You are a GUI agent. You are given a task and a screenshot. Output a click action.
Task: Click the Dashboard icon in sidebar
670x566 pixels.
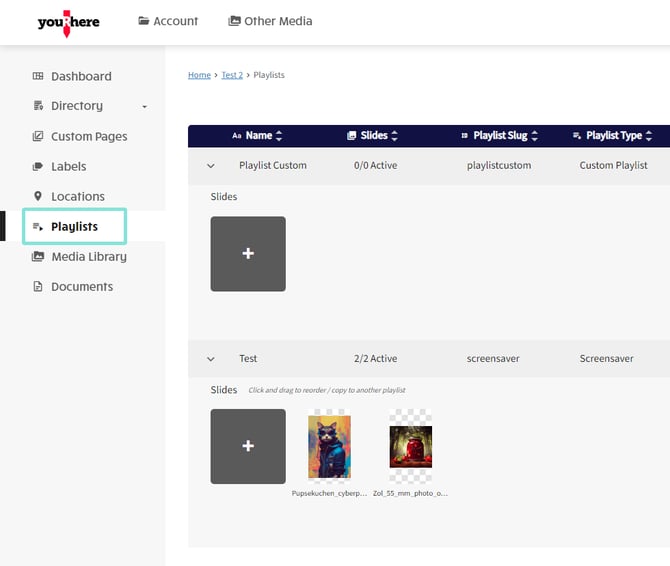pos(38,76)
